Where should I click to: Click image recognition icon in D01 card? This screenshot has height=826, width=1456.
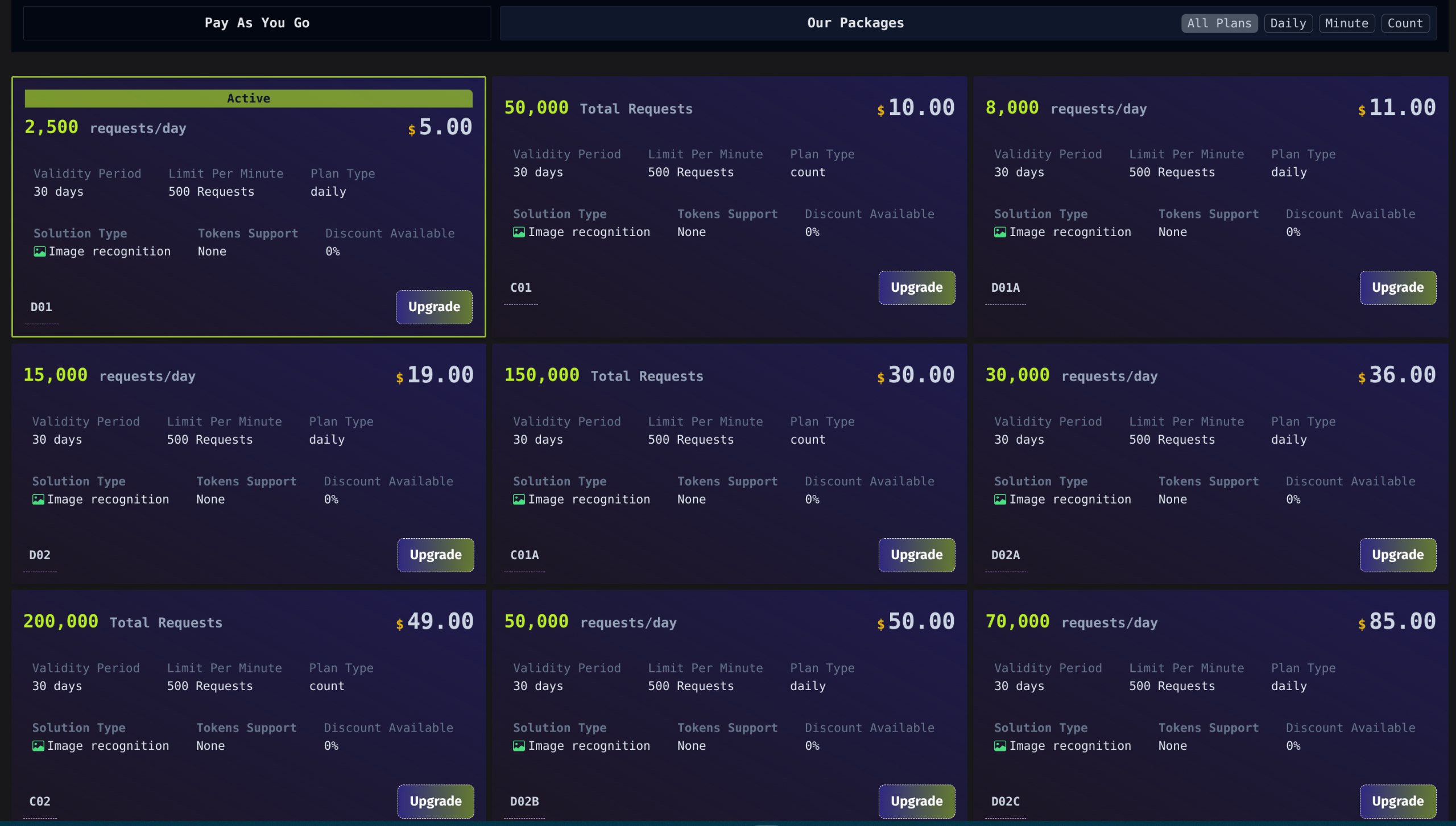(x=40, y=251)
